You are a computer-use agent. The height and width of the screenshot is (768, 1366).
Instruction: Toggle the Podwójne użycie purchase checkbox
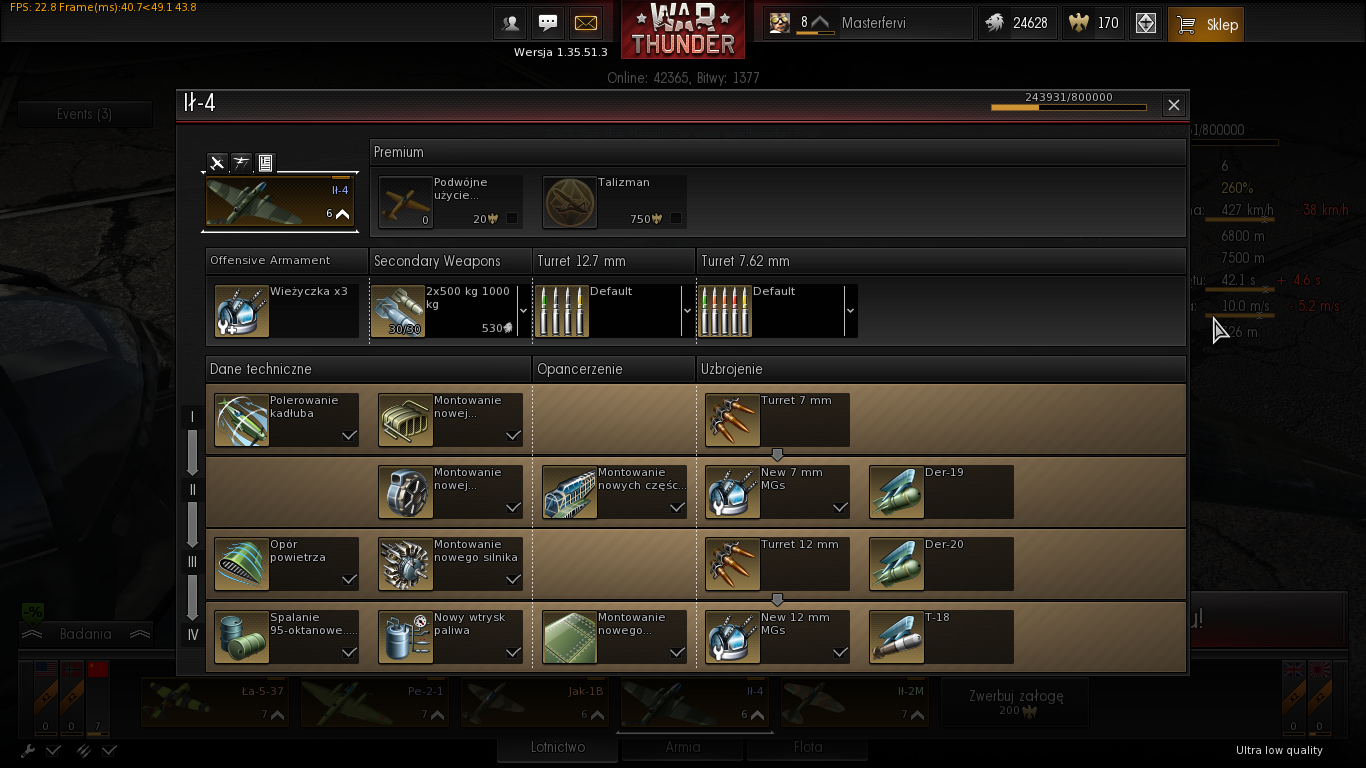[512, 219]
